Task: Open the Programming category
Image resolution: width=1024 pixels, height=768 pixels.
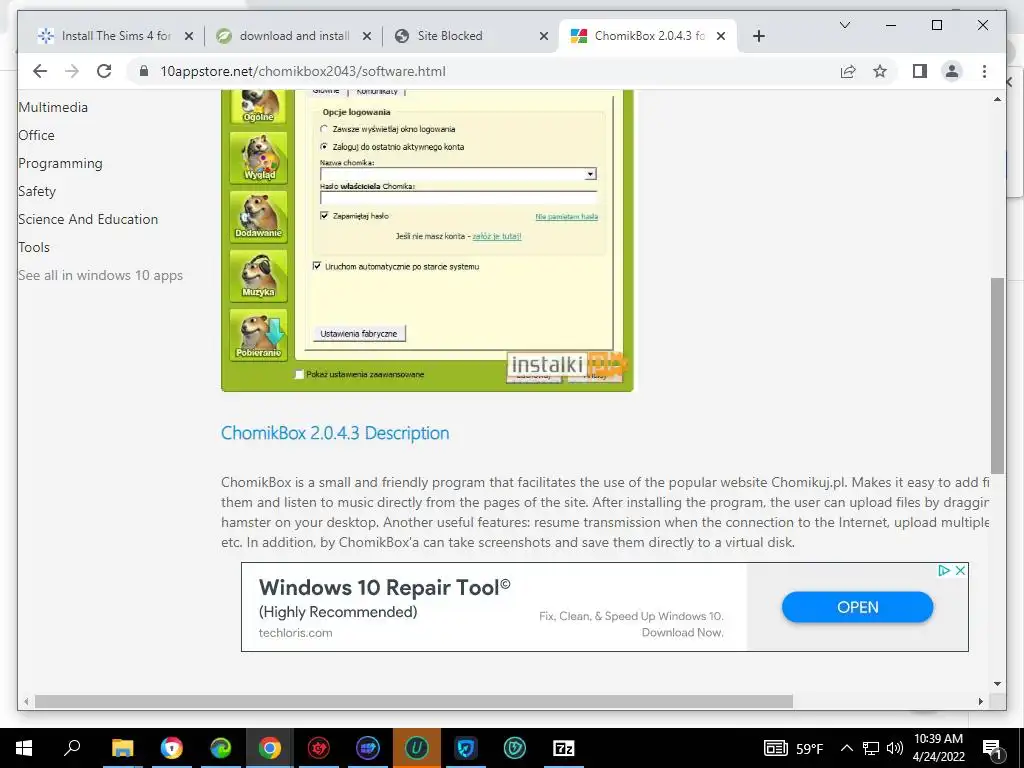Action: point(60,163)
